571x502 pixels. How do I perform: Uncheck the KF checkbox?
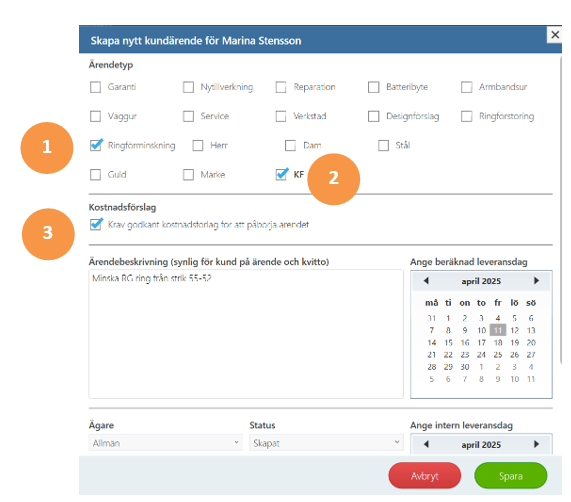(281, 174)
